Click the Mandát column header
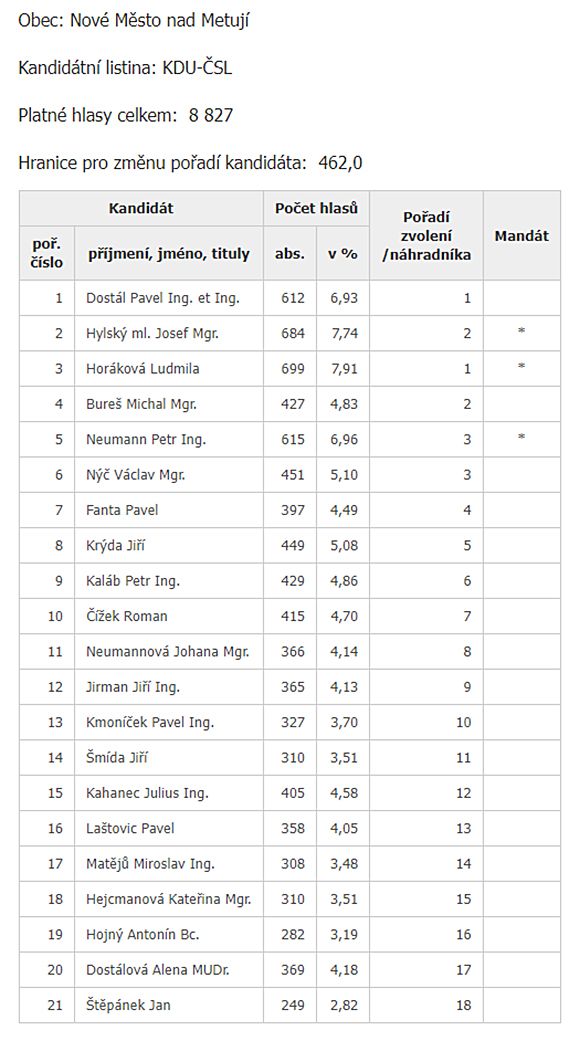This screenshot has height=1041, width=580. 522,236
